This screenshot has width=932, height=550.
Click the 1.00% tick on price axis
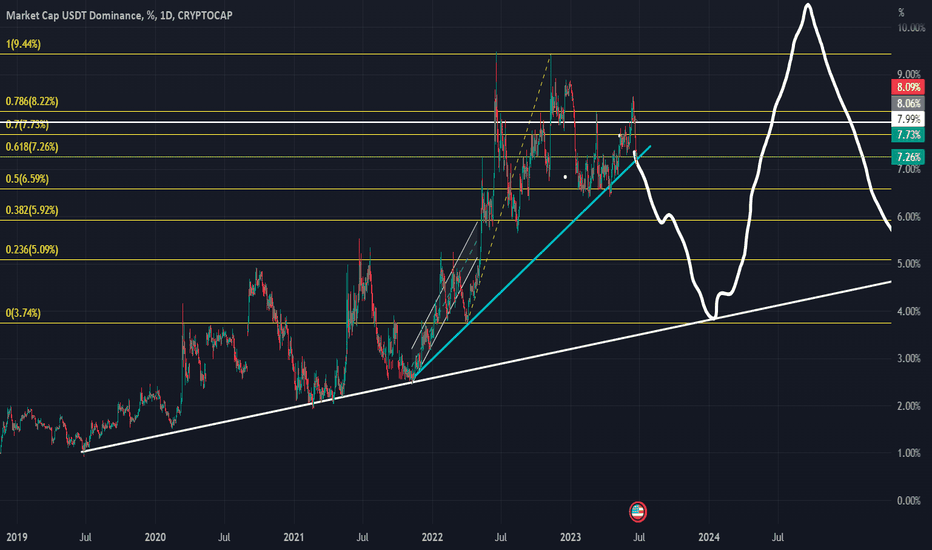point(909,453)
